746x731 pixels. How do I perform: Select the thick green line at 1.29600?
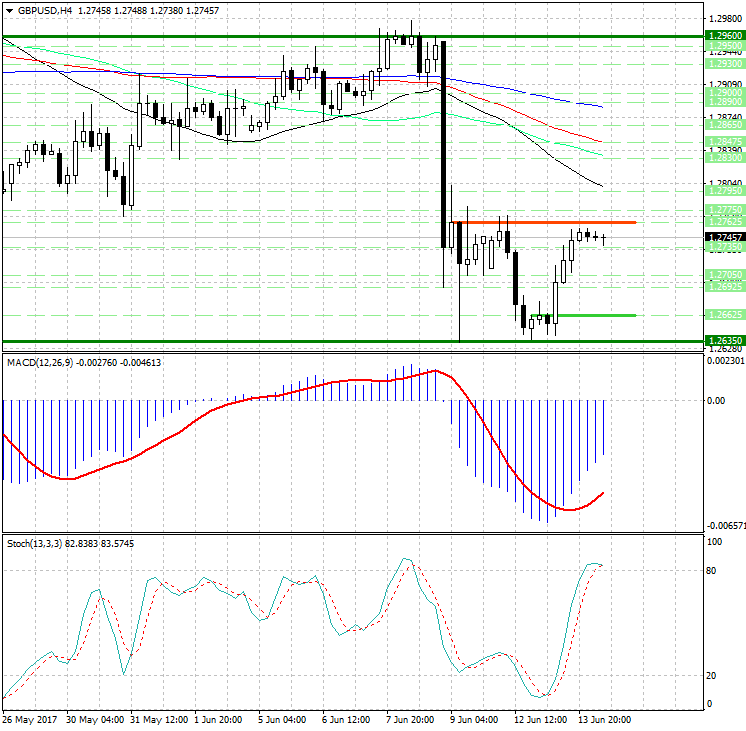353,36
